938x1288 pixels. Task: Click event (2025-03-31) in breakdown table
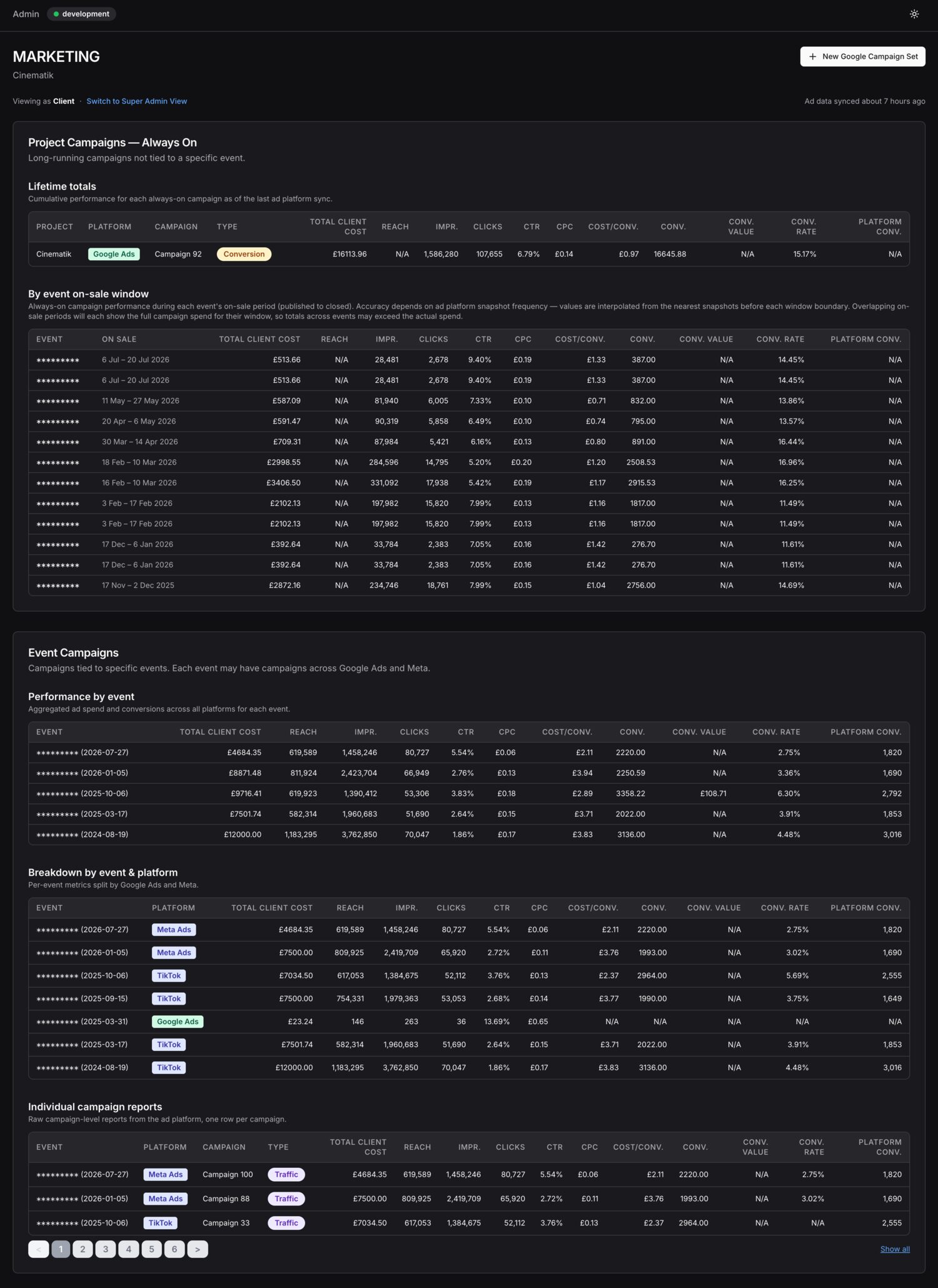click(82, 1022)
